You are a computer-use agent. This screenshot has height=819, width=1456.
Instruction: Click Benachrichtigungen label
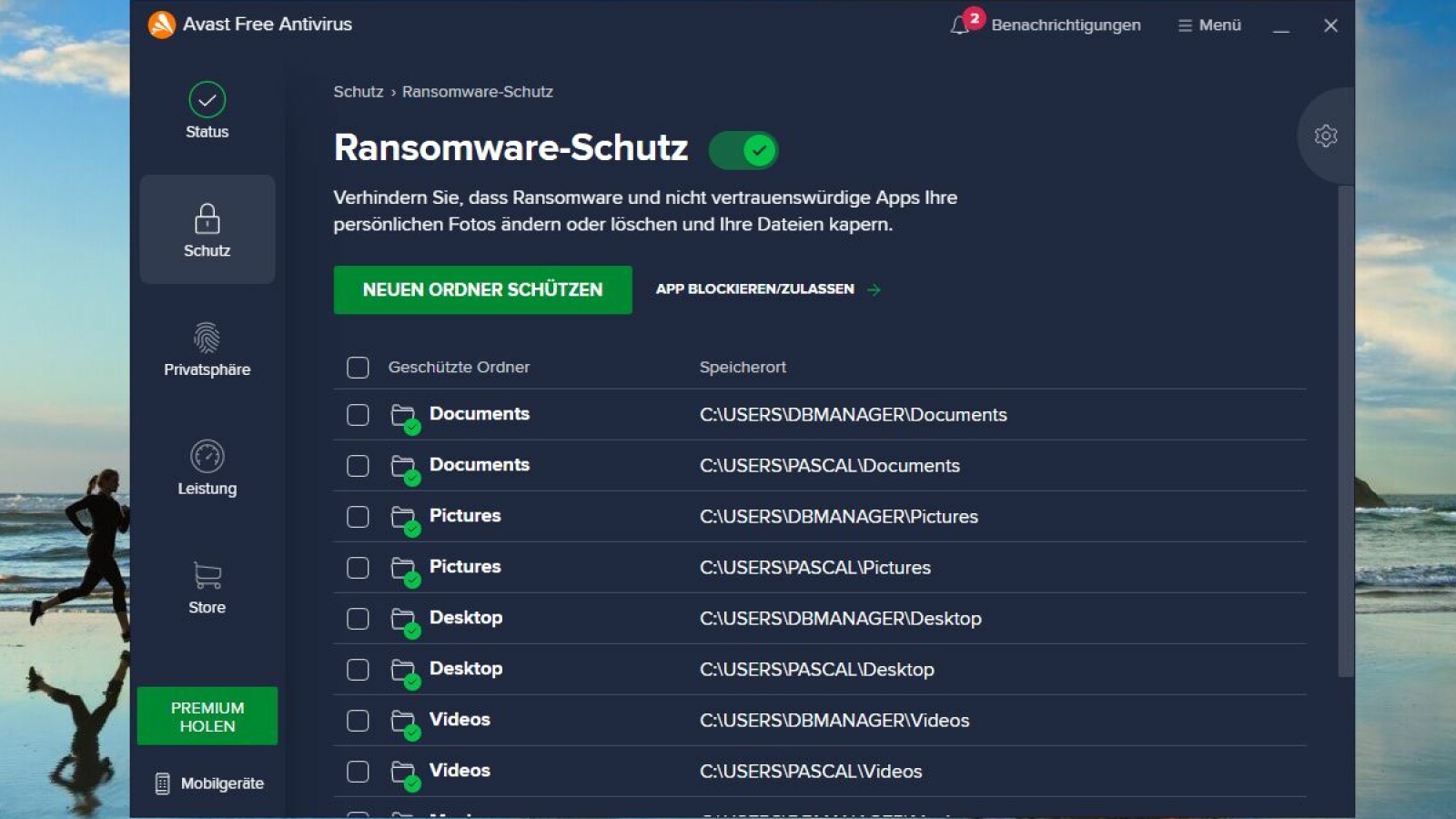pos(1066,25)
